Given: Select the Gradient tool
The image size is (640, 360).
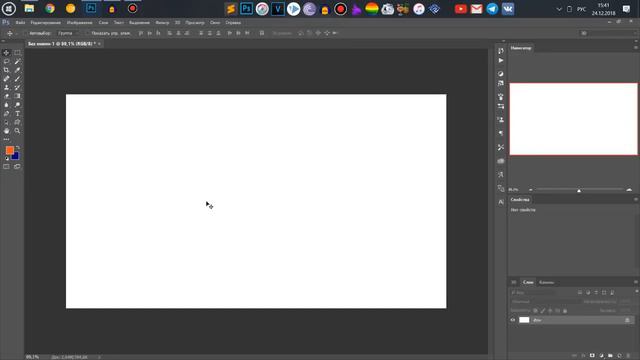Looking at the screenshot, I should click(17, 96).
